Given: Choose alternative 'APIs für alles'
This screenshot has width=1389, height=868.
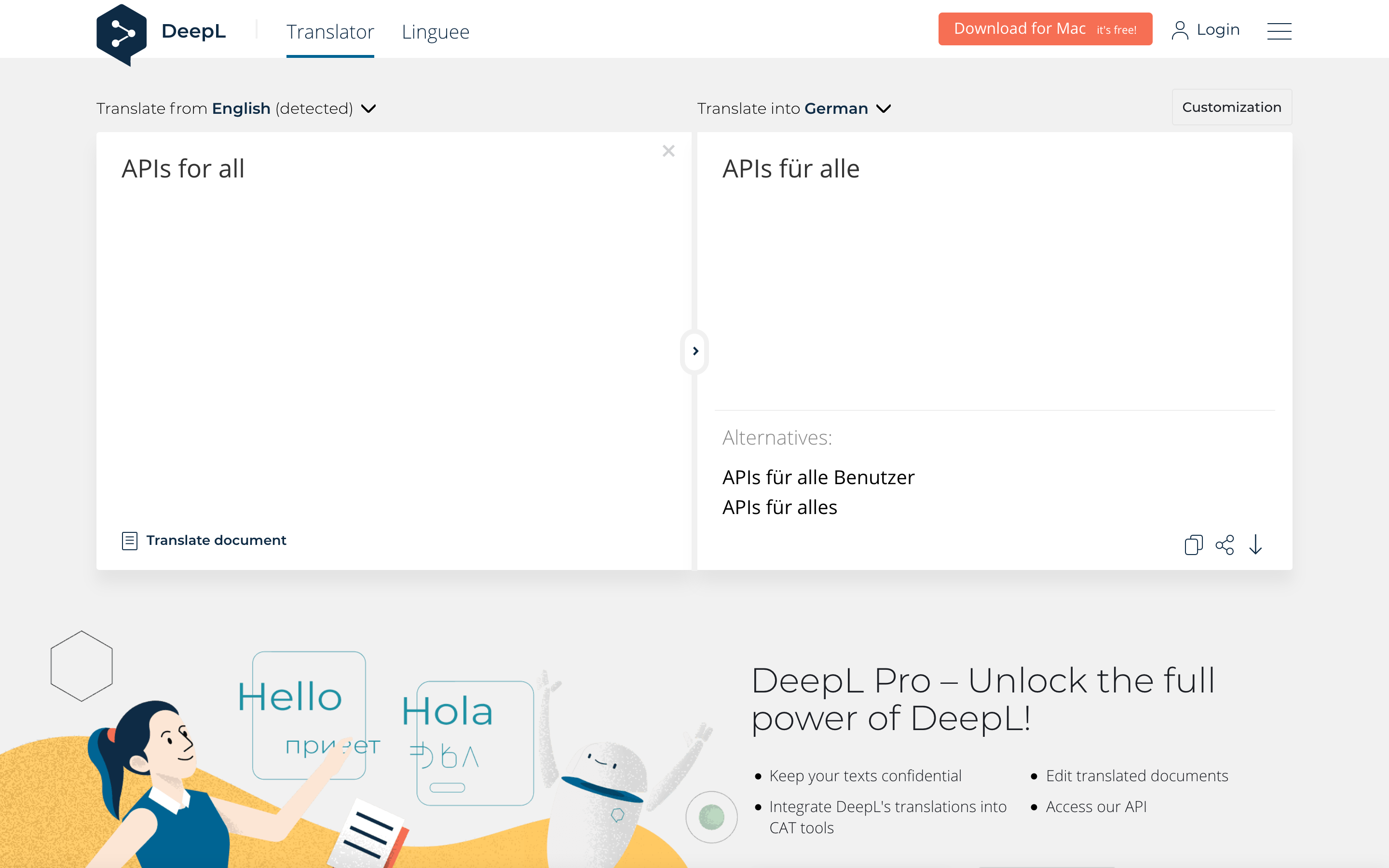Looking at the screenshot, I should [x=779, y=507].
